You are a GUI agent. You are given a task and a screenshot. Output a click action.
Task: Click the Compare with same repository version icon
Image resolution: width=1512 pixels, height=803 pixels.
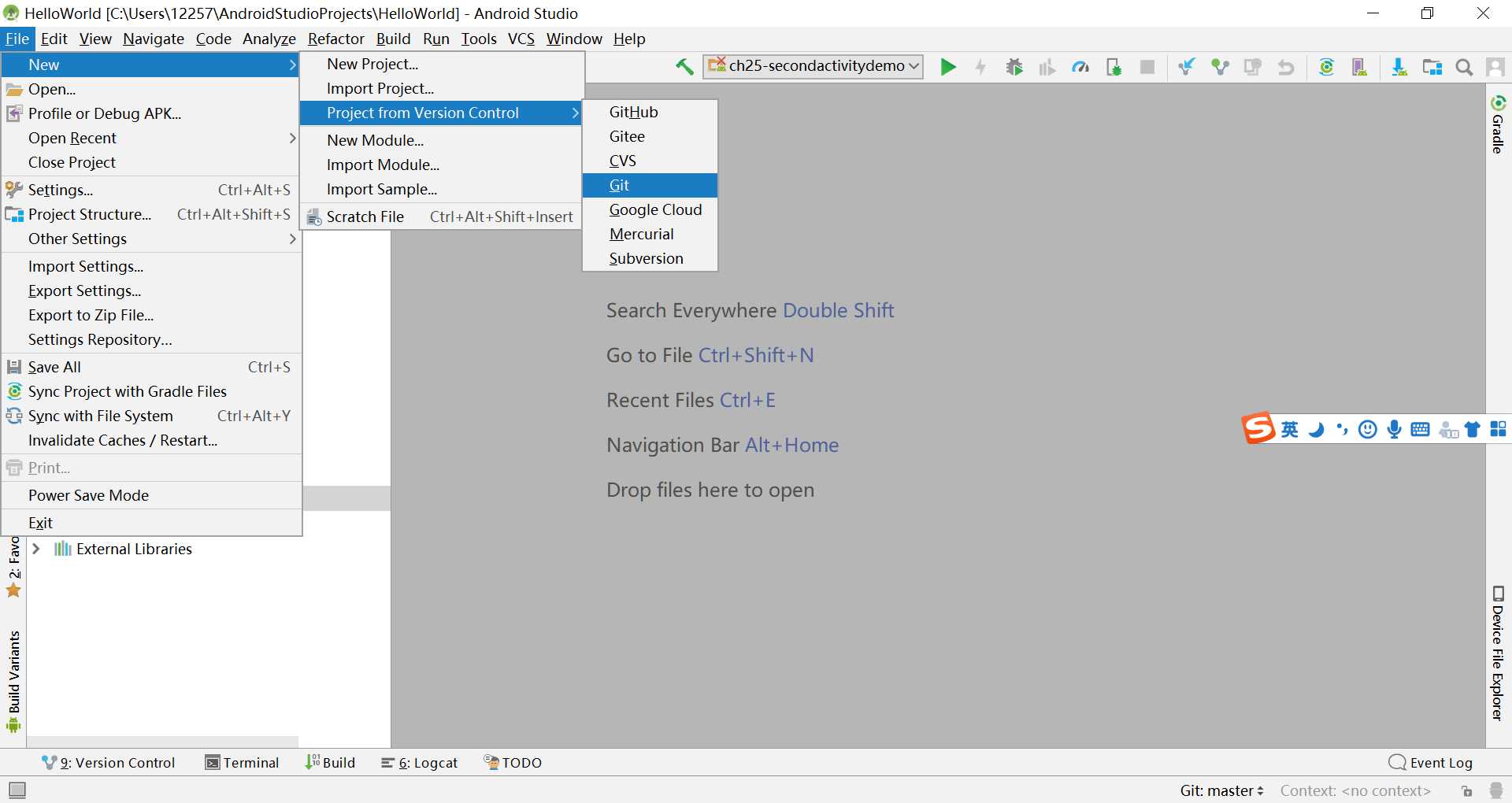click(1253, 67)
